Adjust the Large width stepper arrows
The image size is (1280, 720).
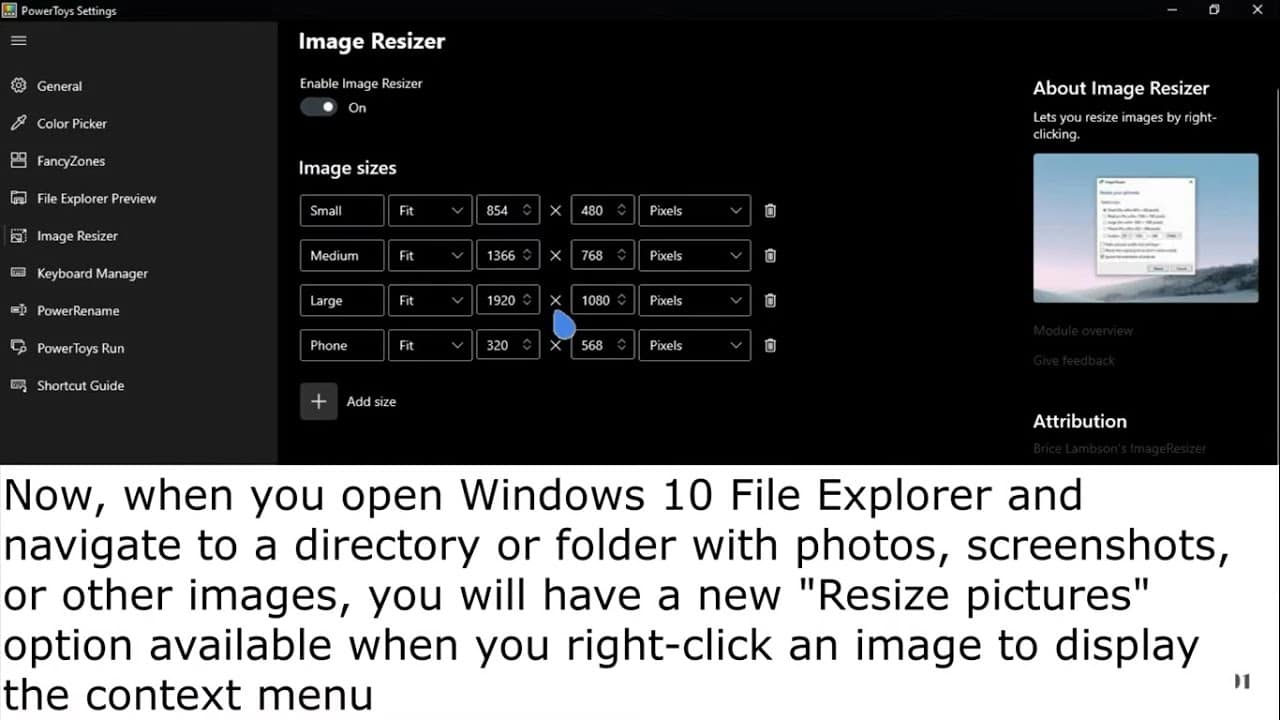(x=526, y=301)
